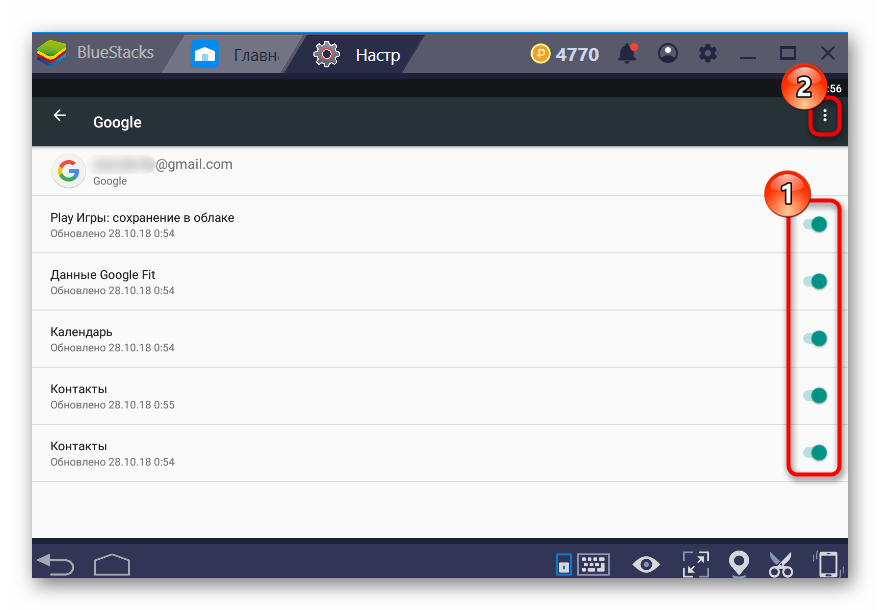Select the Календарь label
The width and height of the screenshot is (880, 610).
pyautogui.click(x=81, y=332)
